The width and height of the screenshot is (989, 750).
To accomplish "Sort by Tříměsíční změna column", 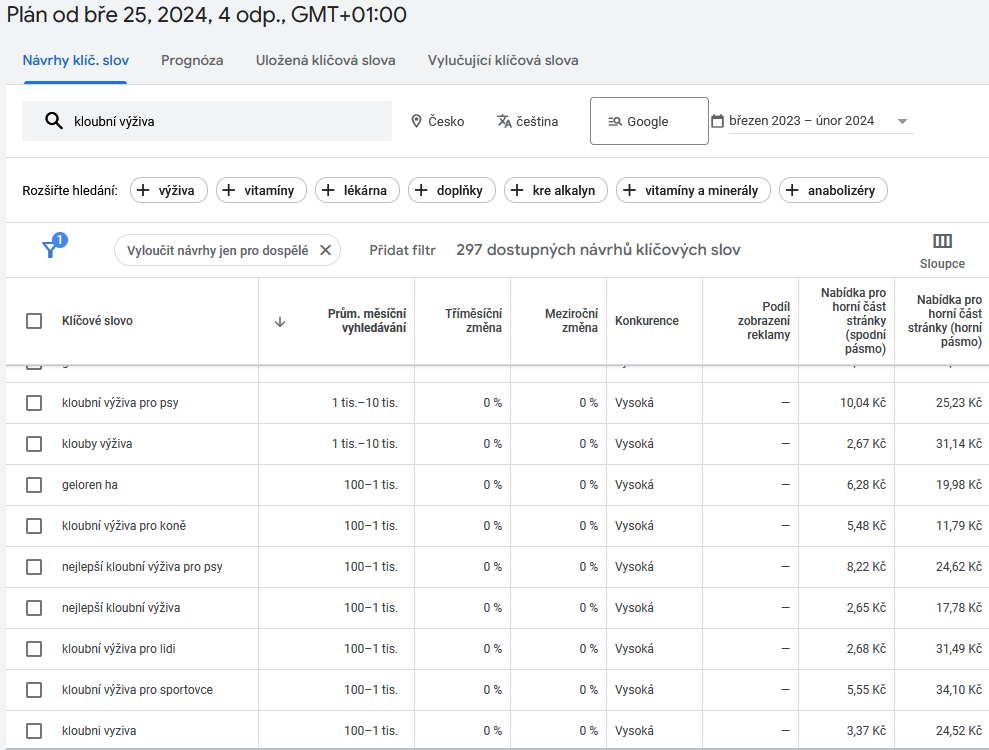I will [x=473, y=321].
